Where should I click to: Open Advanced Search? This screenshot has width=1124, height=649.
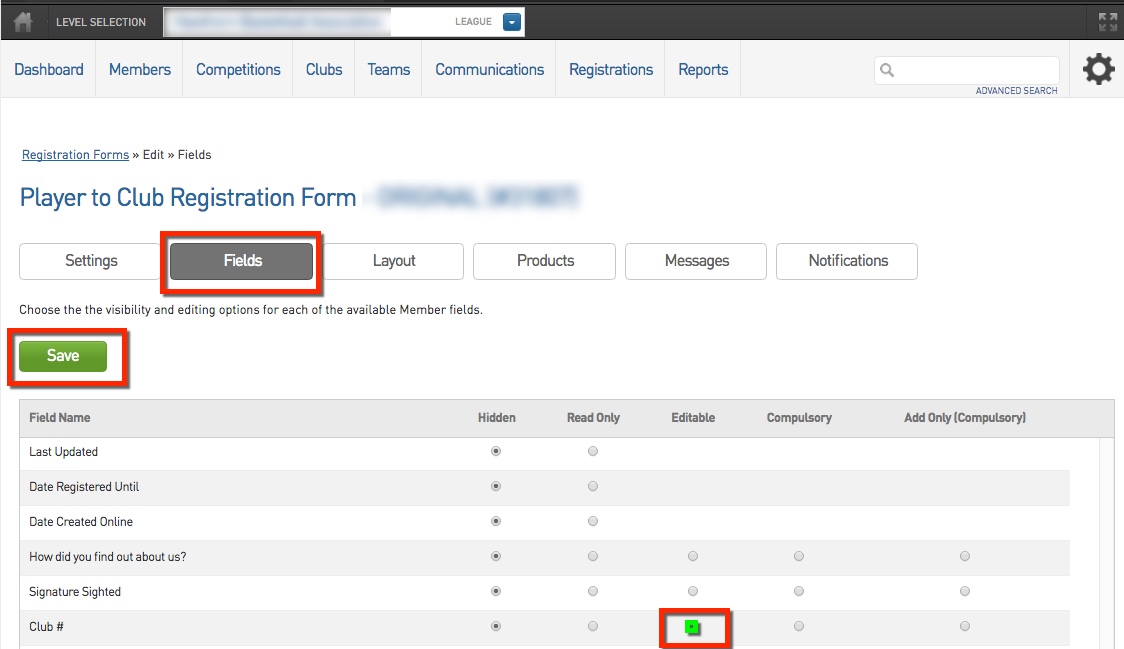(x=1016, y=90)
